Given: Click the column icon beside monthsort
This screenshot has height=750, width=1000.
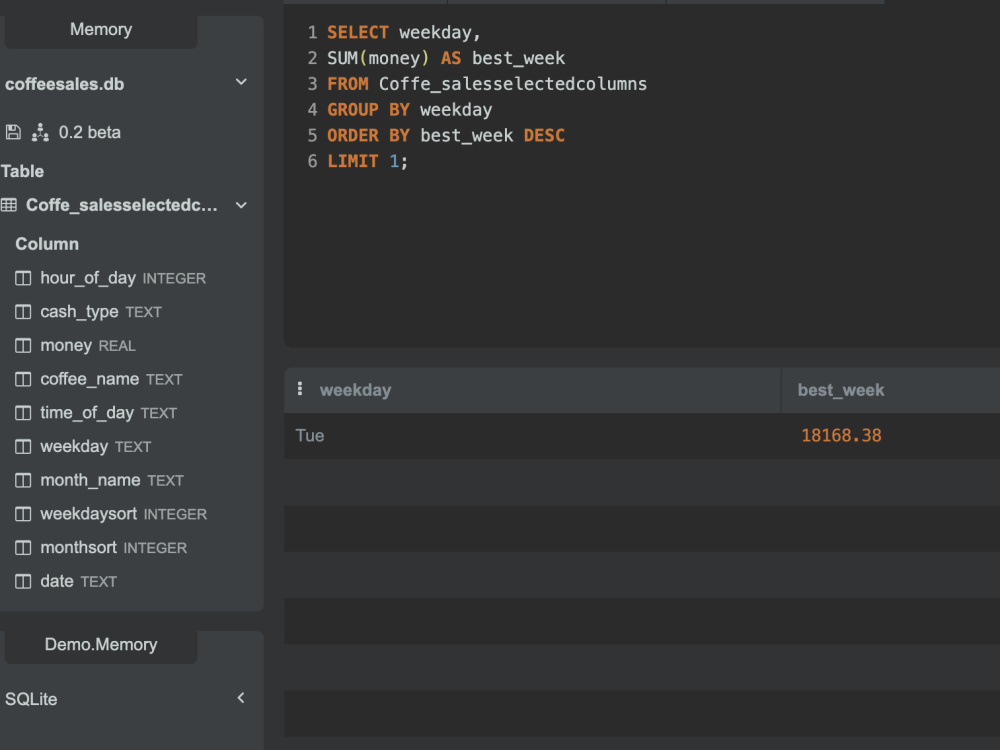Looking at the screenshot, I should tap(23, 548).
